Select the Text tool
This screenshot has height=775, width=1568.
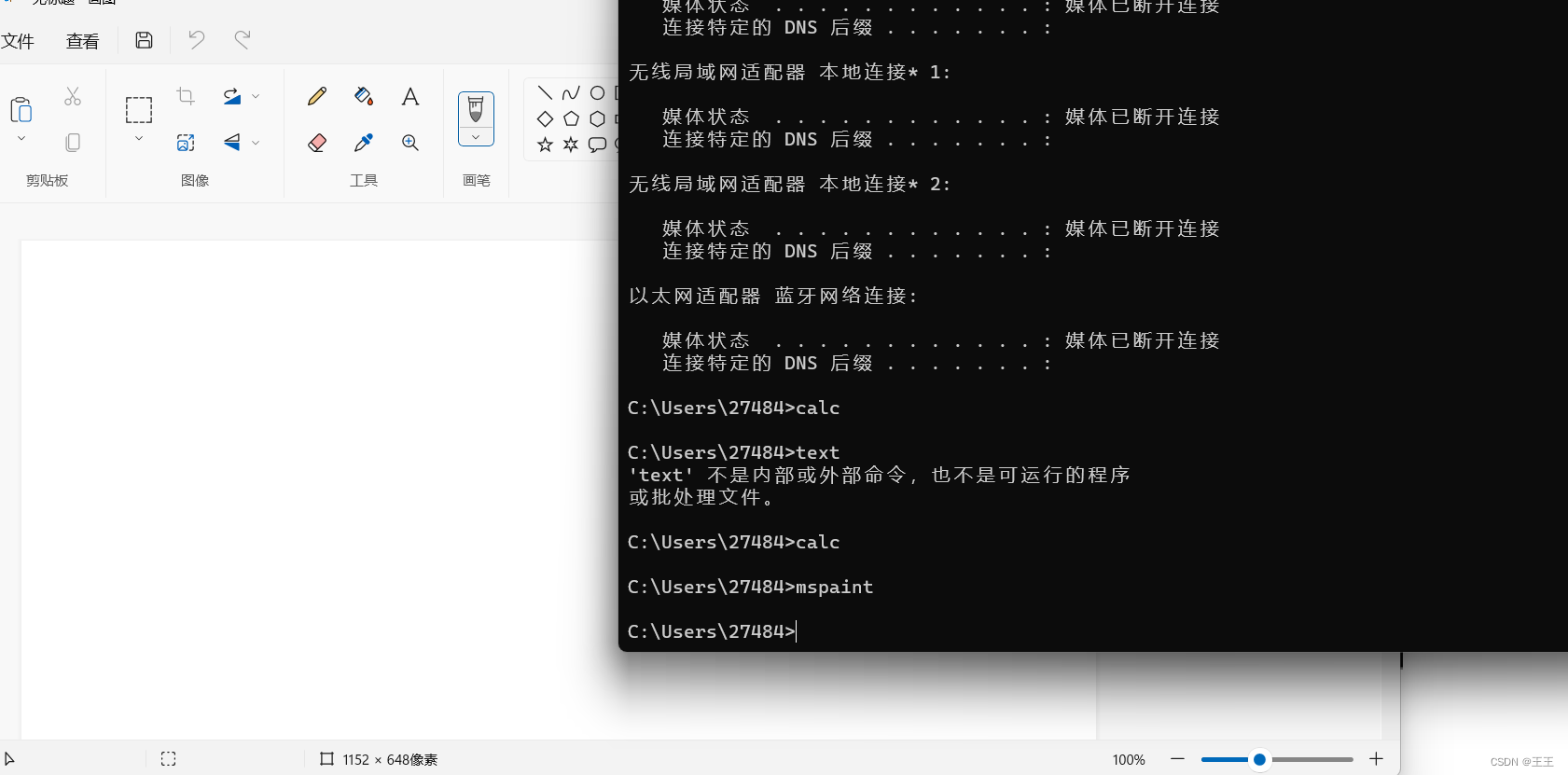point(410,96)
